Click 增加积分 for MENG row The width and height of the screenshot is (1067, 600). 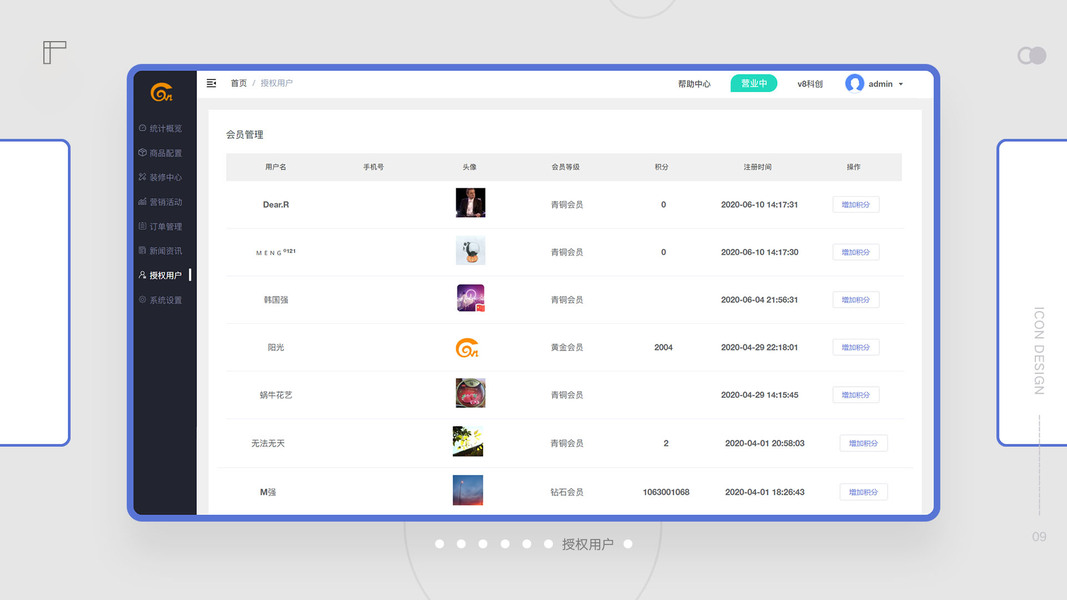855,252
